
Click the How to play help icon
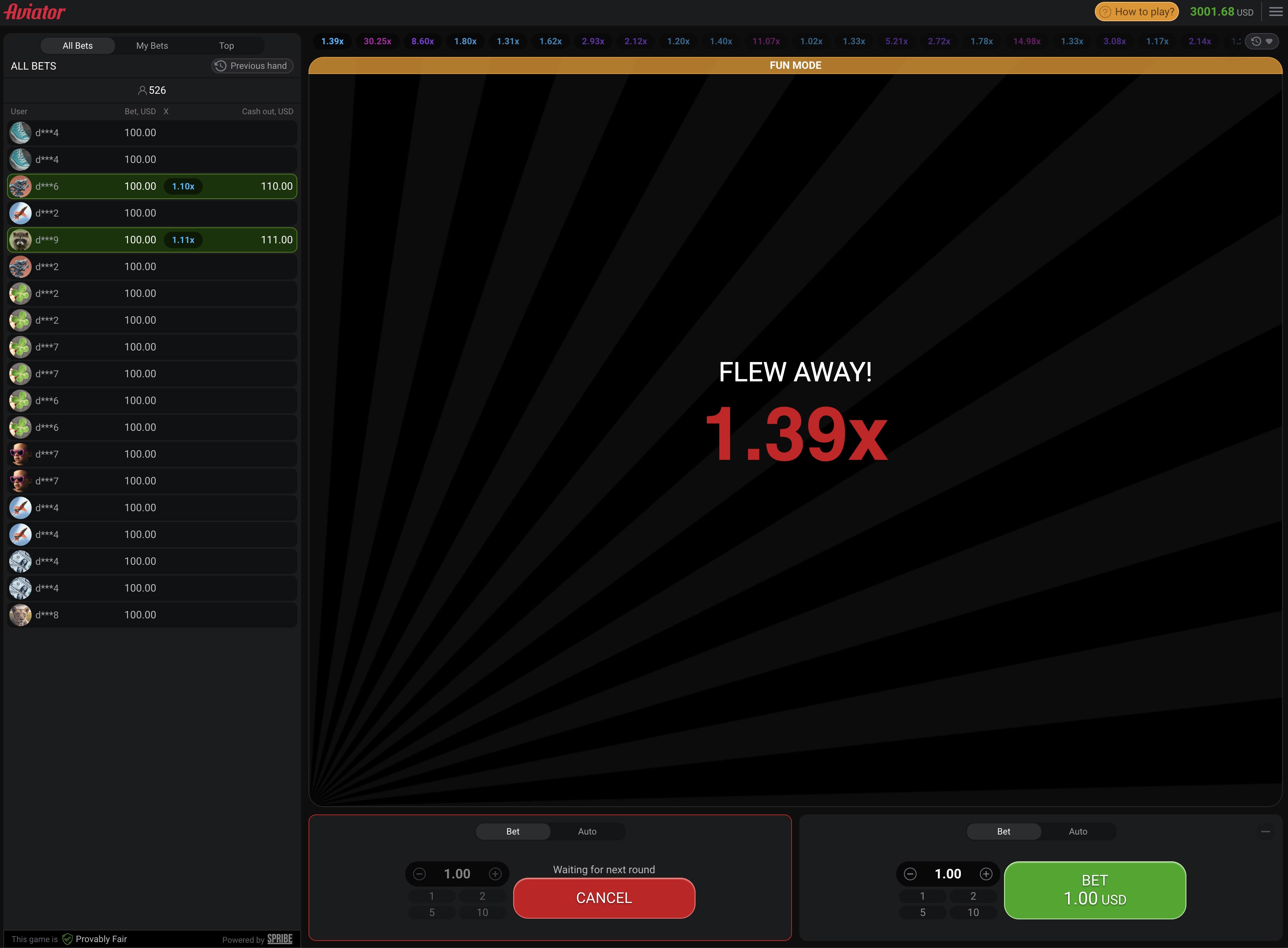click(x=1106, y=12)
